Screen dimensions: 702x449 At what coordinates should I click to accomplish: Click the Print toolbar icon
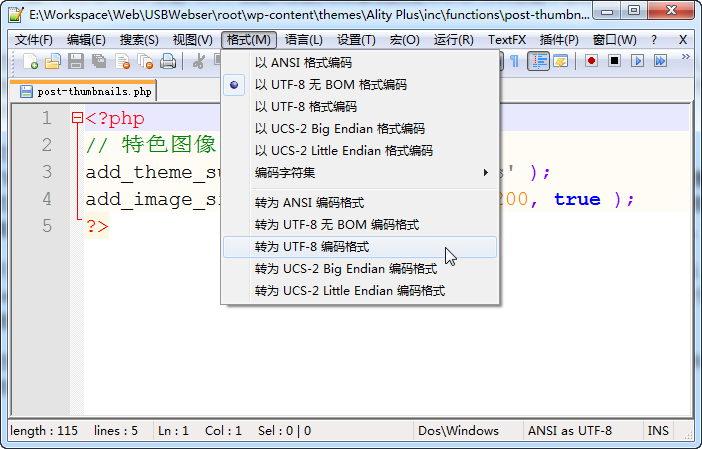click(168, 62)
